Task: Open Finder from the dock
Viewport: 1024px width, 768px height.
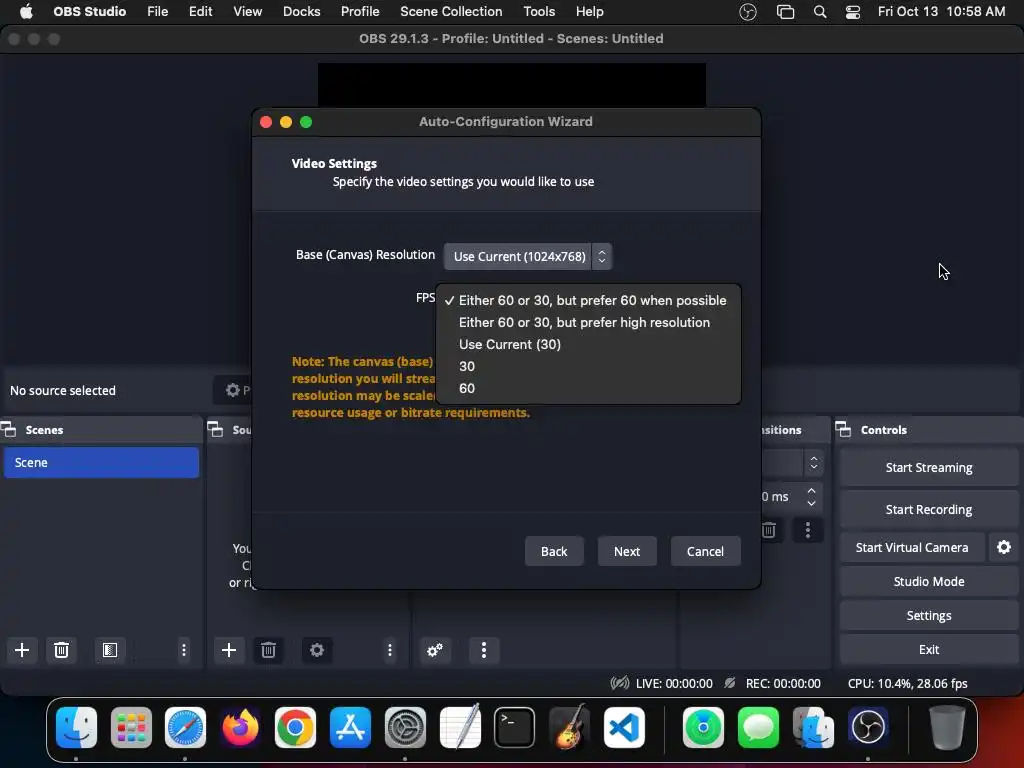Action: click(x=76, y=727)
